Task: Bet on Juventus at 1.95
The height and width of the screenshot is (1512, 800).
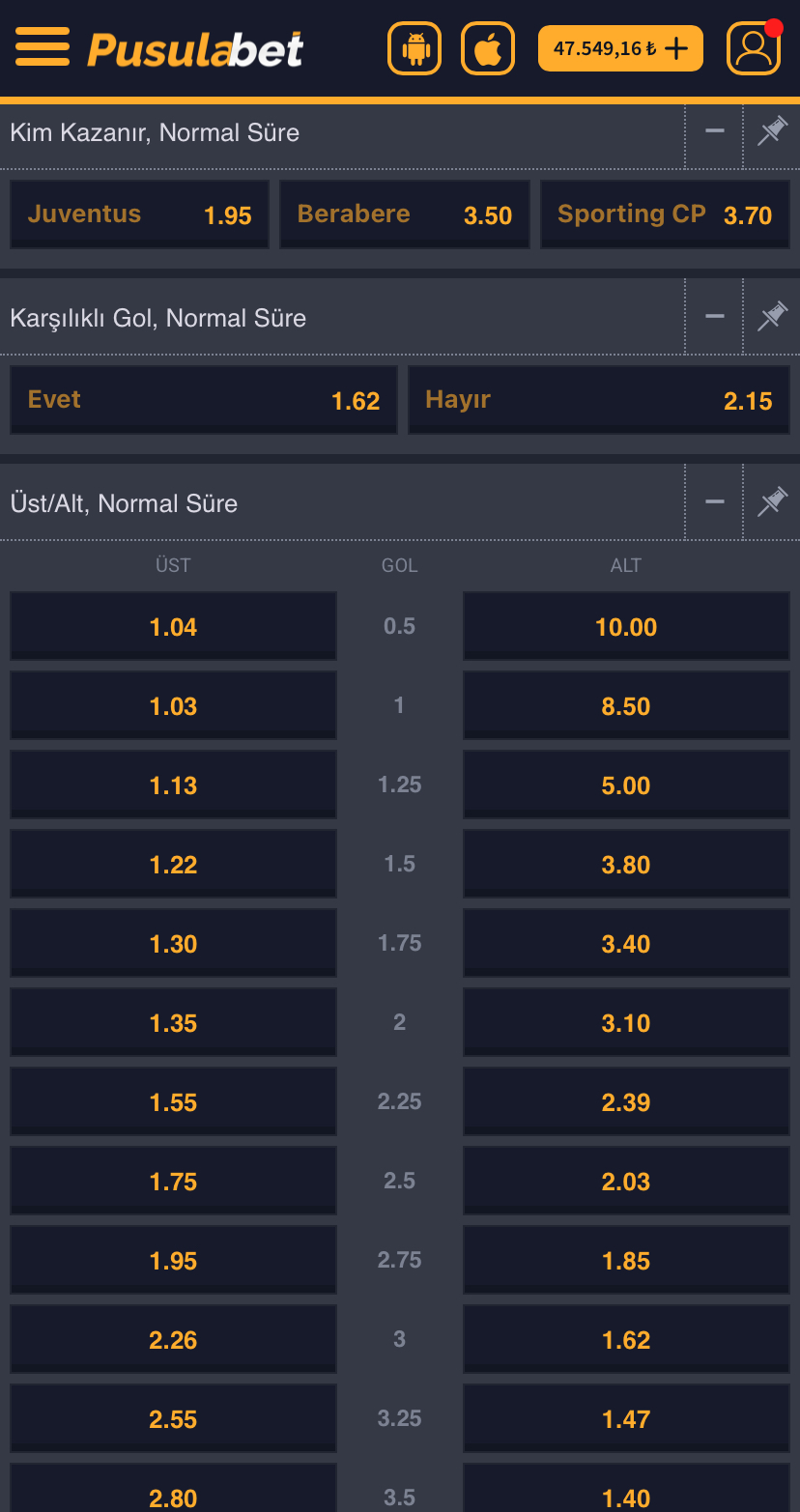Action: pos(140,214)
